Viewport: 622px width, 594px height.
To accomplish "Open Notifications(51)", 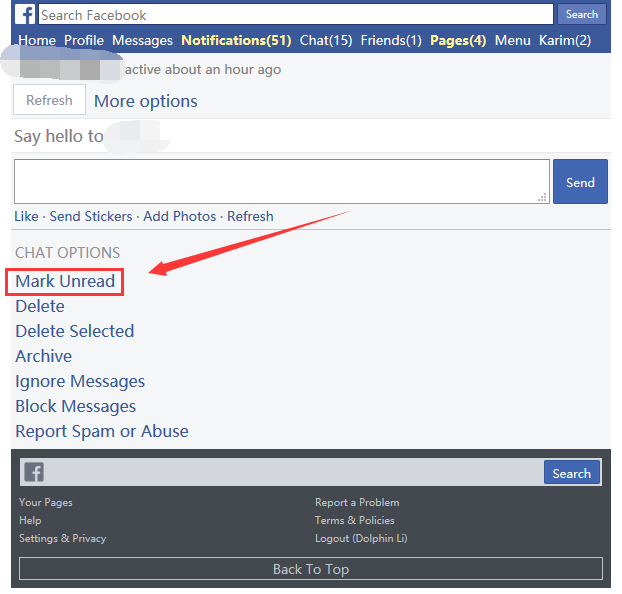I will (x=236, y=40).
